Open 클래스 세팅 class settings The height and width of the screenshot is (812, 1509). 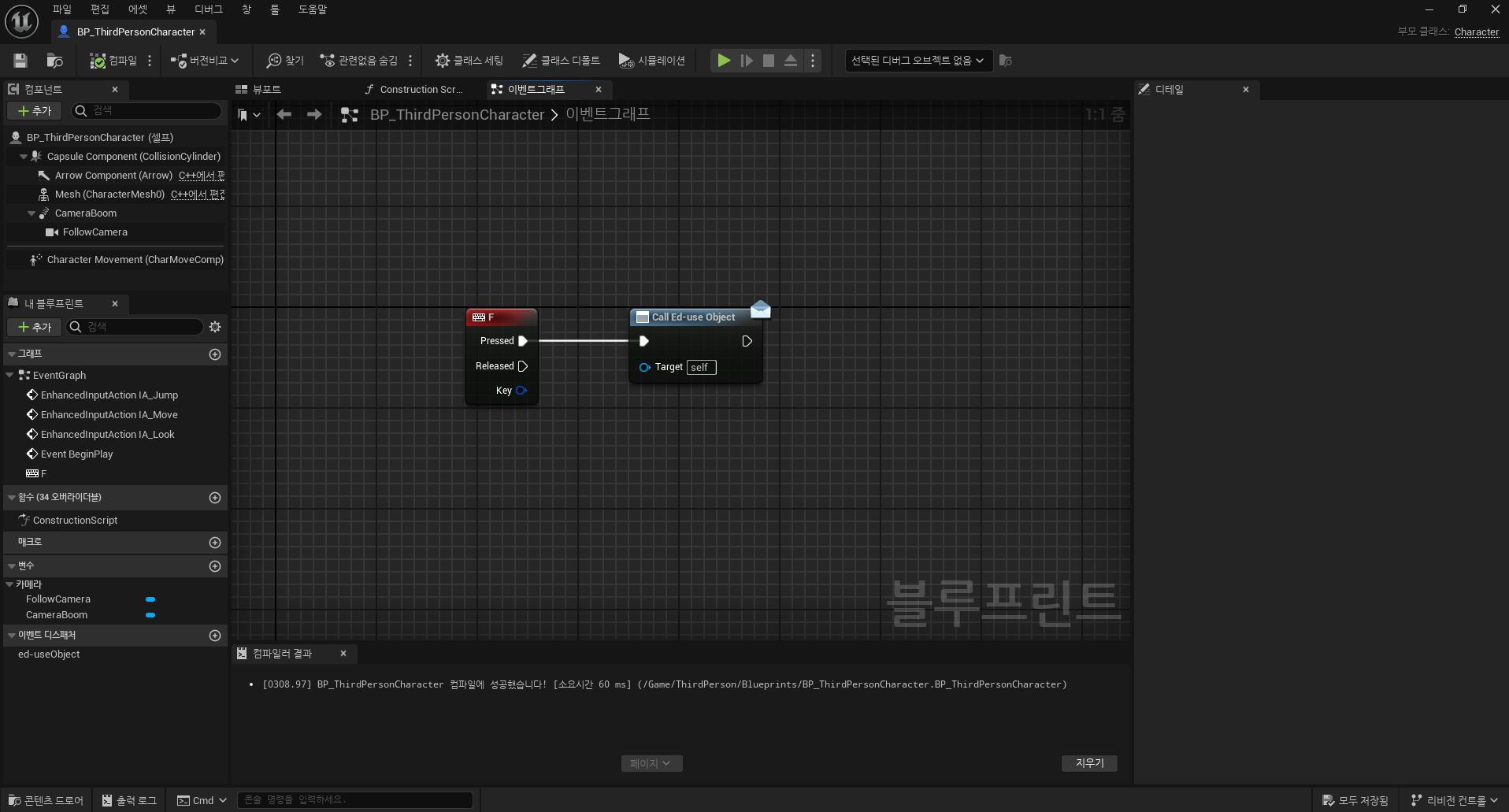(x=469, y=61)
